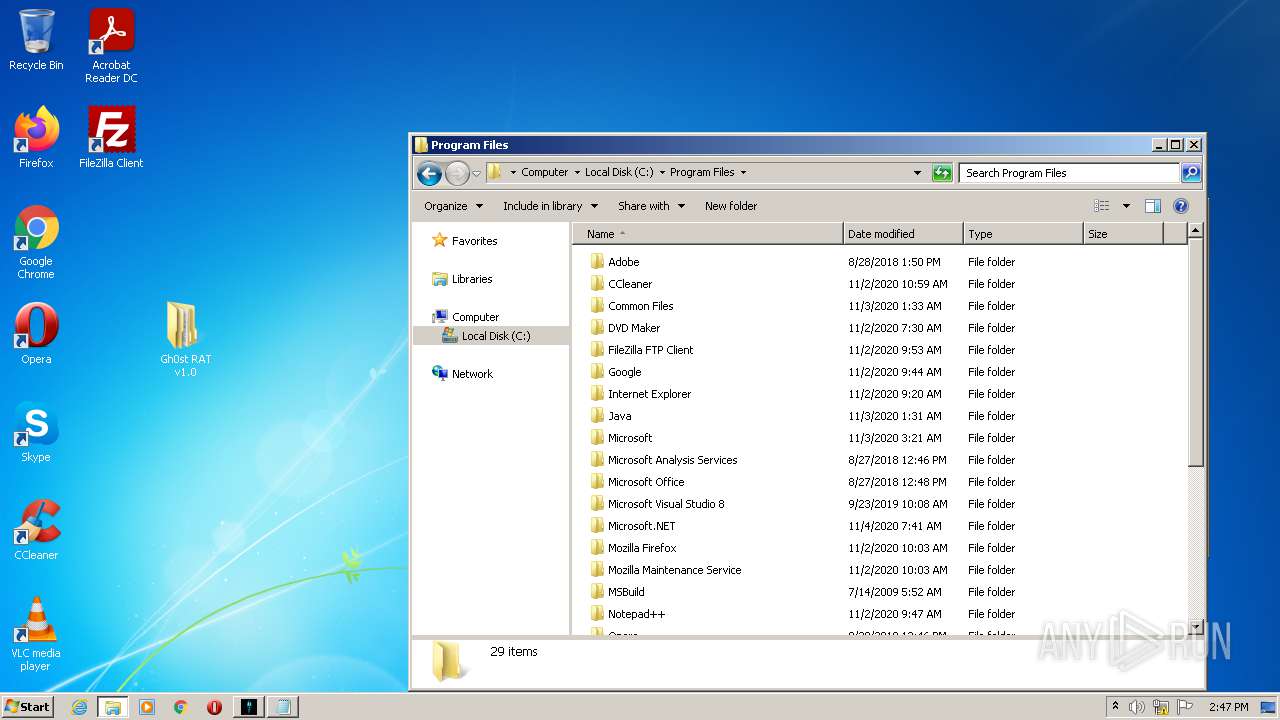Launch Acrobat Reader DC from the desktop

point(111,46)
